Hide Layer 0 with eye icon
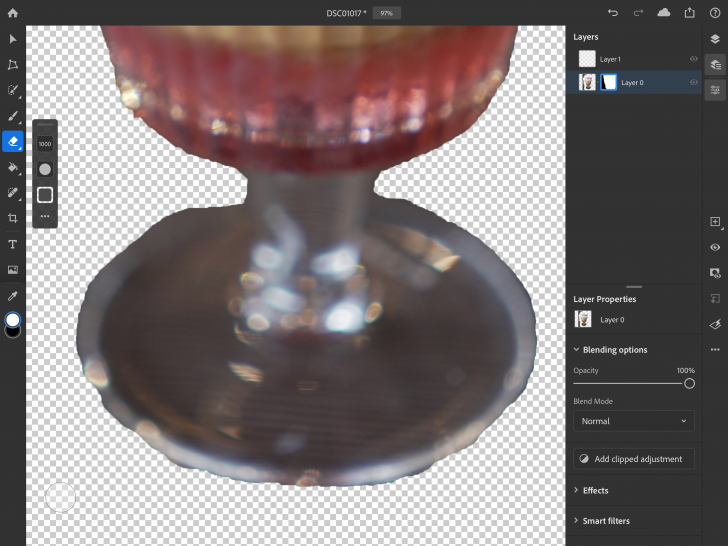Screen dimensions: 728x546 pyautogui.click(x=694, y=82)
